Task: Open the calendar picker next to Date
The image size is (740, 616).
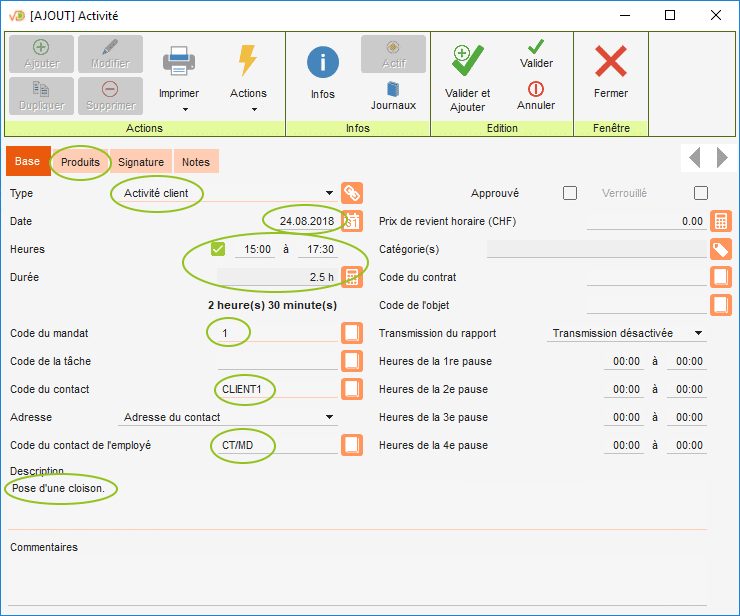Action: coord(352,221)
